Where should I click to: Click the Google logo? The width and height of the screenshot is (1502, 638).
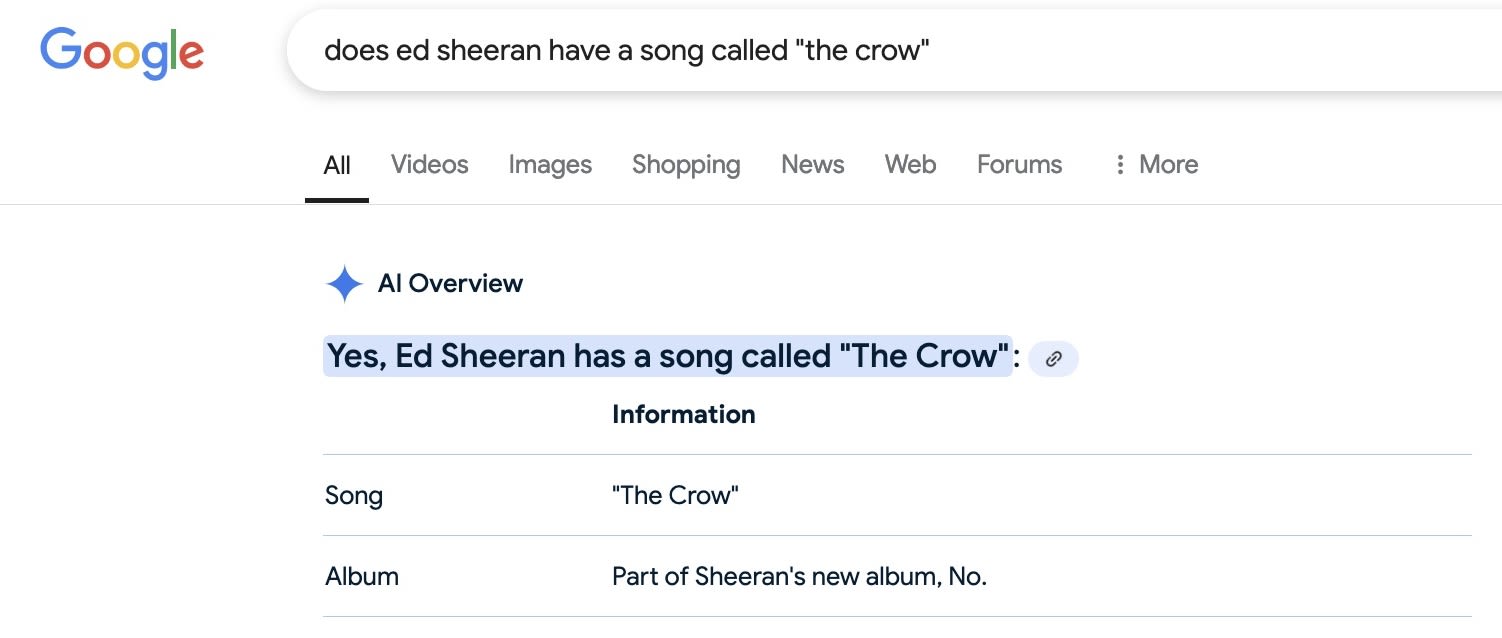tap(122, 52)
